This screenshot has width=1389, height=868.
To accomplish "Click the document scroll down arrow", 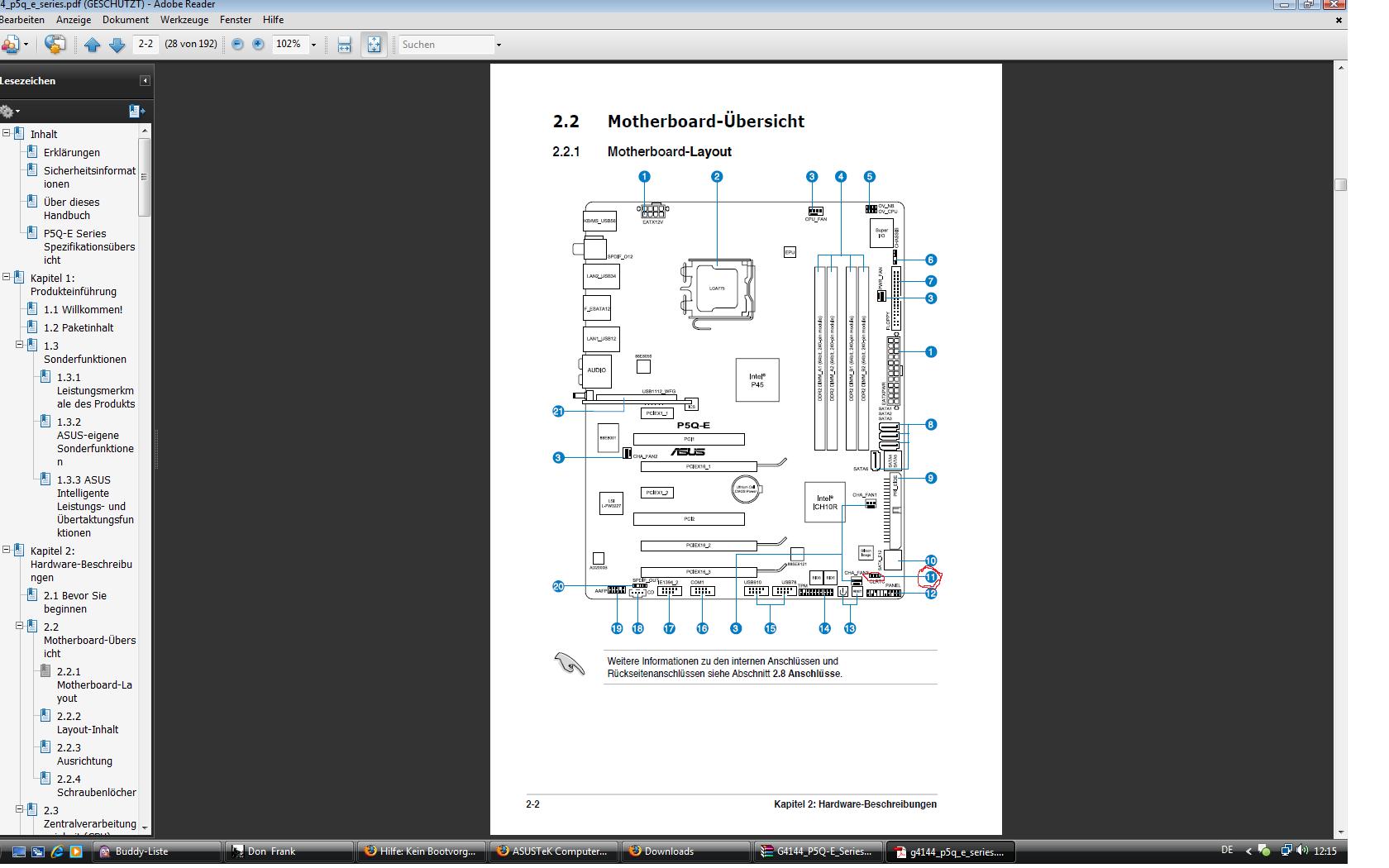I will (1340, 832).
